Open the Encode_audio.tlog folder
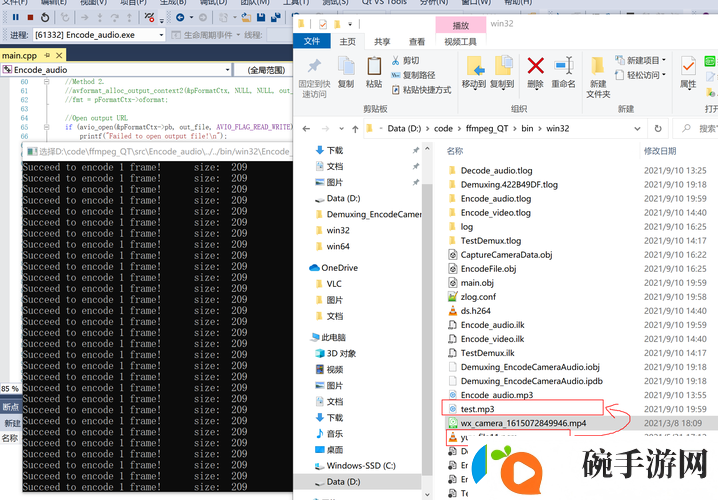Image resolution: width=718 pixels, height=500 pixels. [495, 199]
